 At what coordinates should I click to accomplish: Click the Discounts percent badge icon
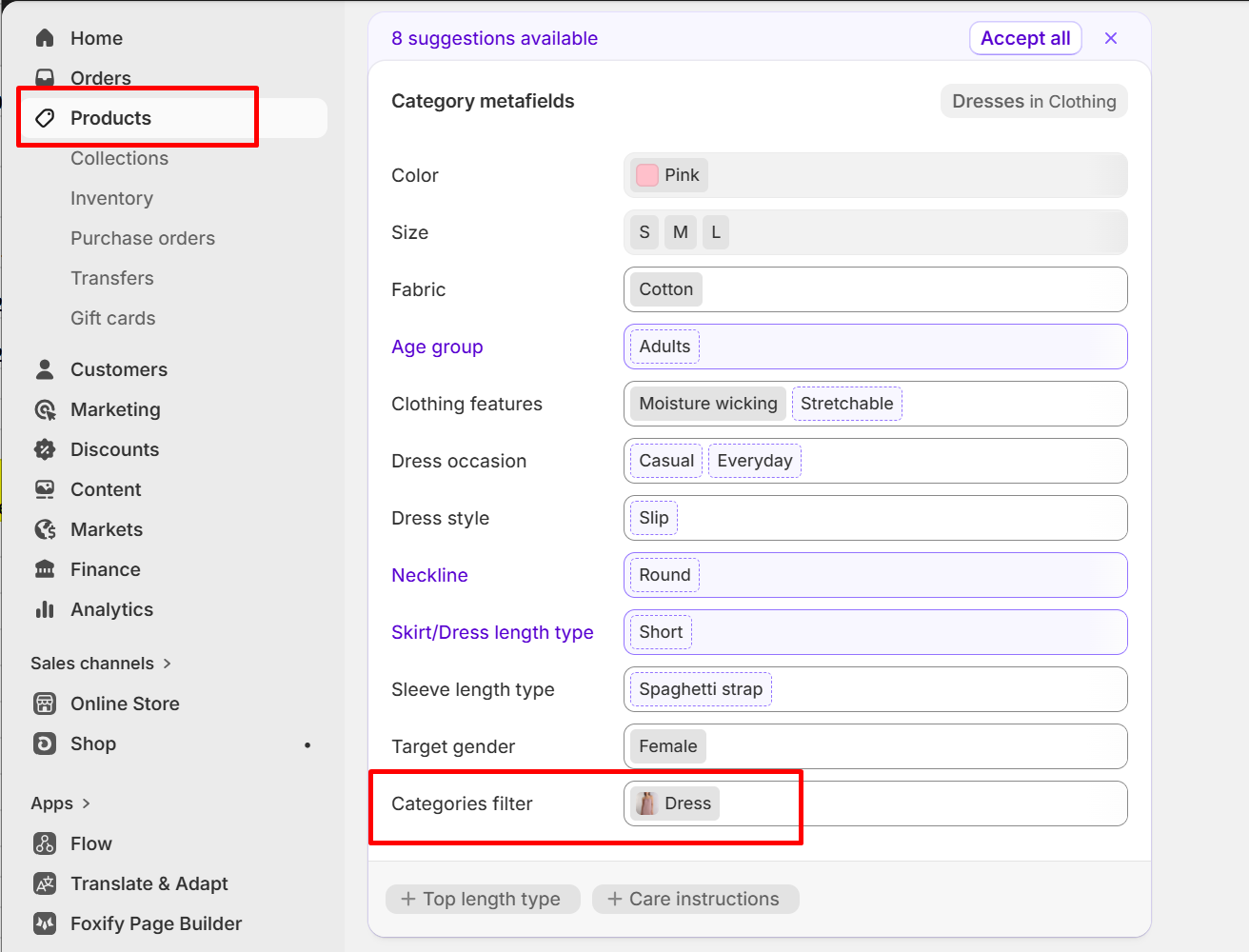tap(45, 449)
